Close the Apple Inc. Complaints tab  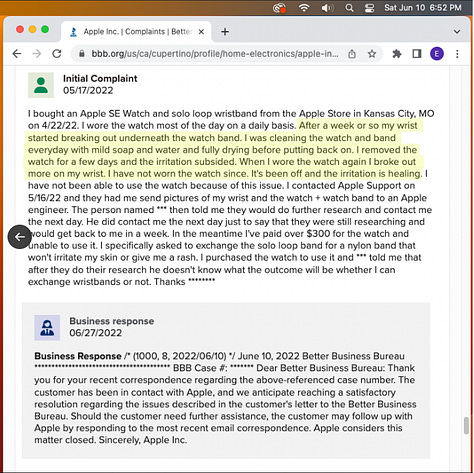[x=201, y=32]
